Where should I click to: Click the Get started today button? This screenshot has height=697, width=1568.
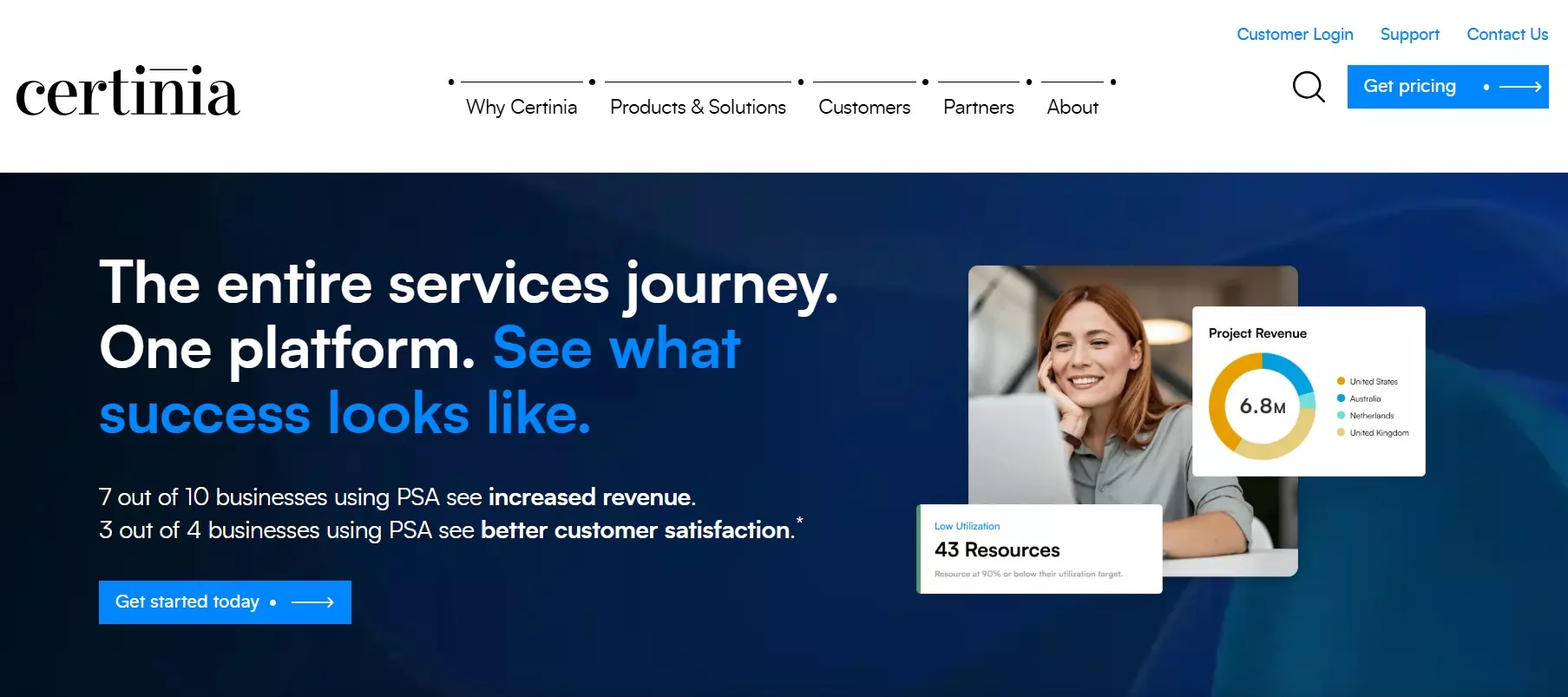coord(225,602)
